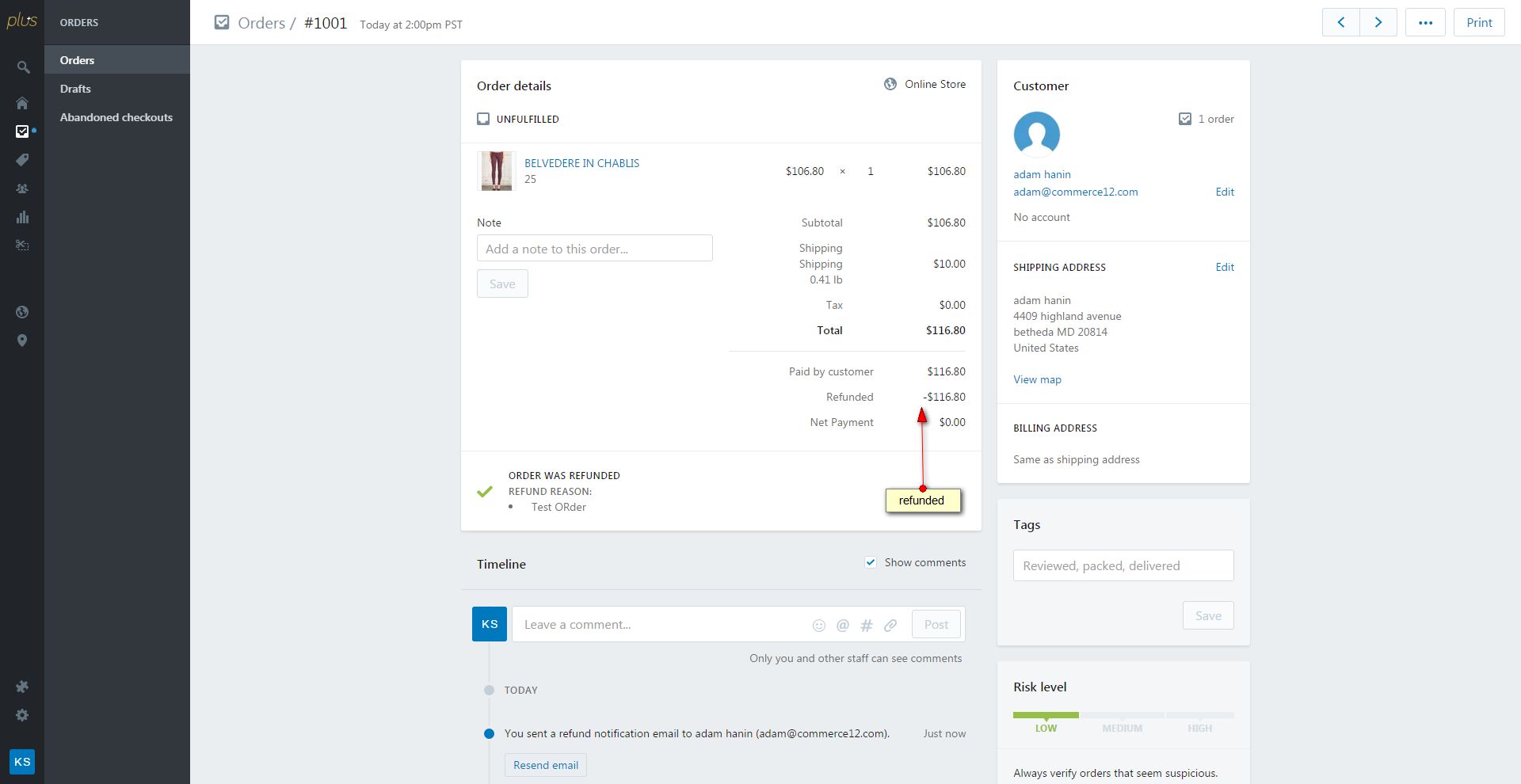Open the adam hanin customer link
1521x784 pixels.
(1042, 174)
